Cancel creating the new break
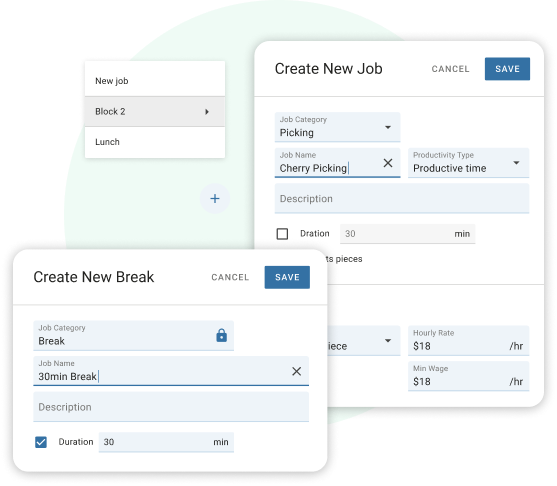This screenshot has height=486, width=557. (230, 277)
